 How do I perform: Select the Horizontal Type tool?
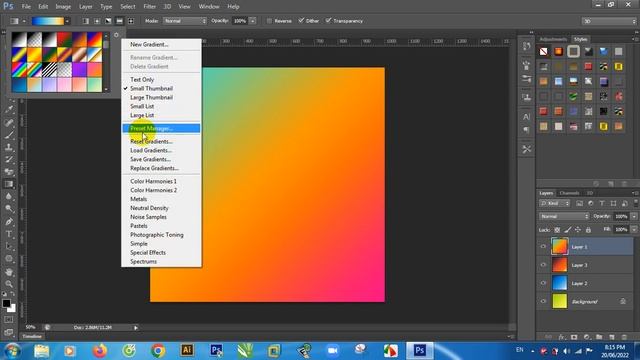pos(9,234)
